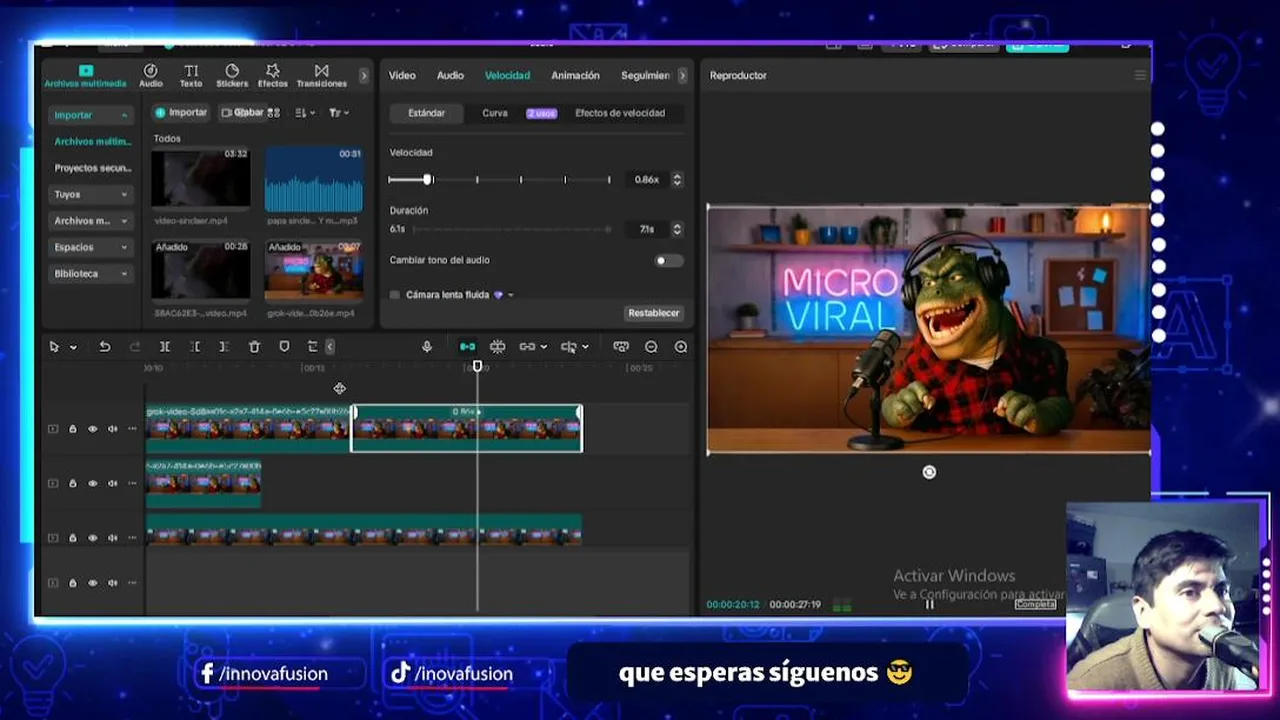Collapse the Importar sidebar section
This screenshot has height=720, width=1280.
[x=90, y=115]
